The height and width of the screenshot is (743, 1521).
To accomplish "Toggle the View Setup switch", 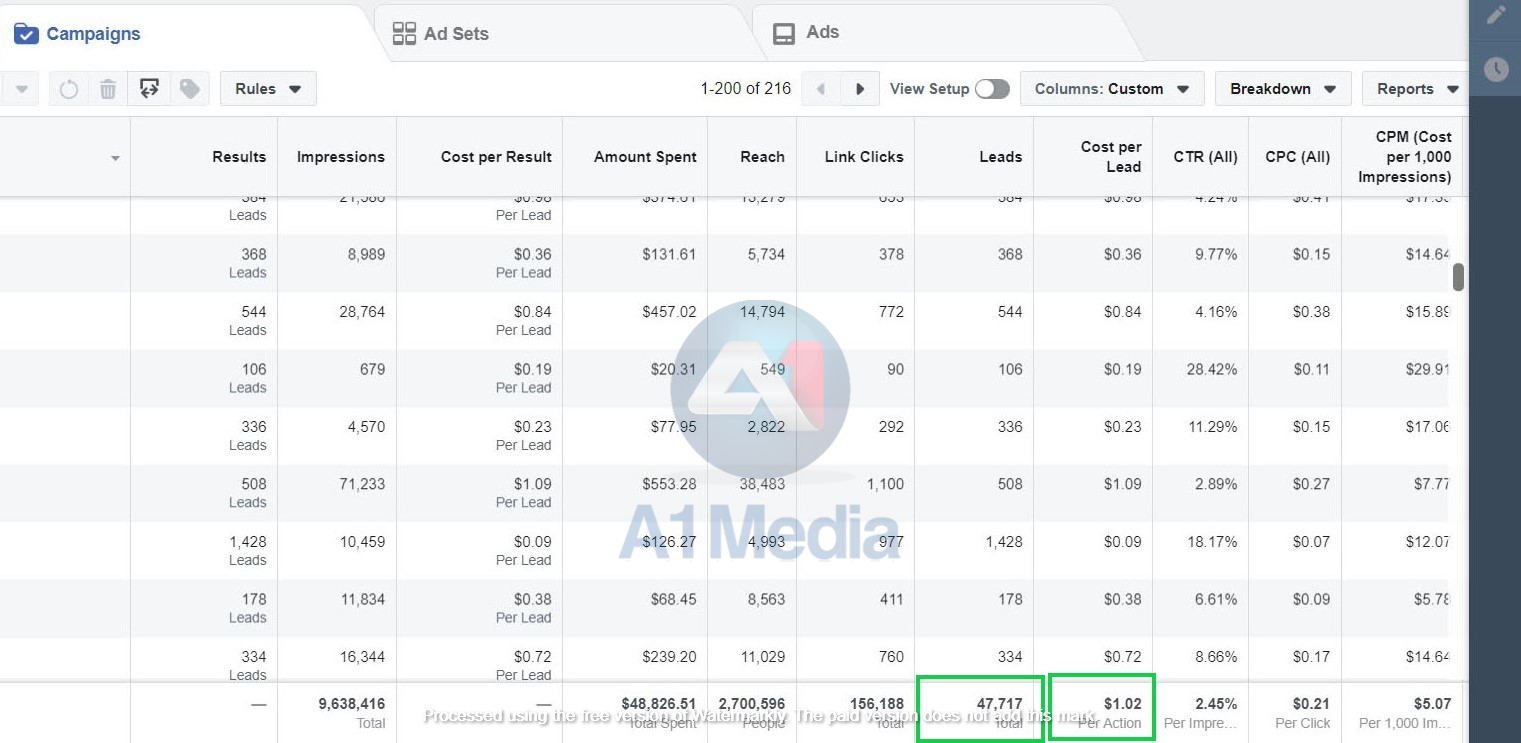I will tap(992, 89).
